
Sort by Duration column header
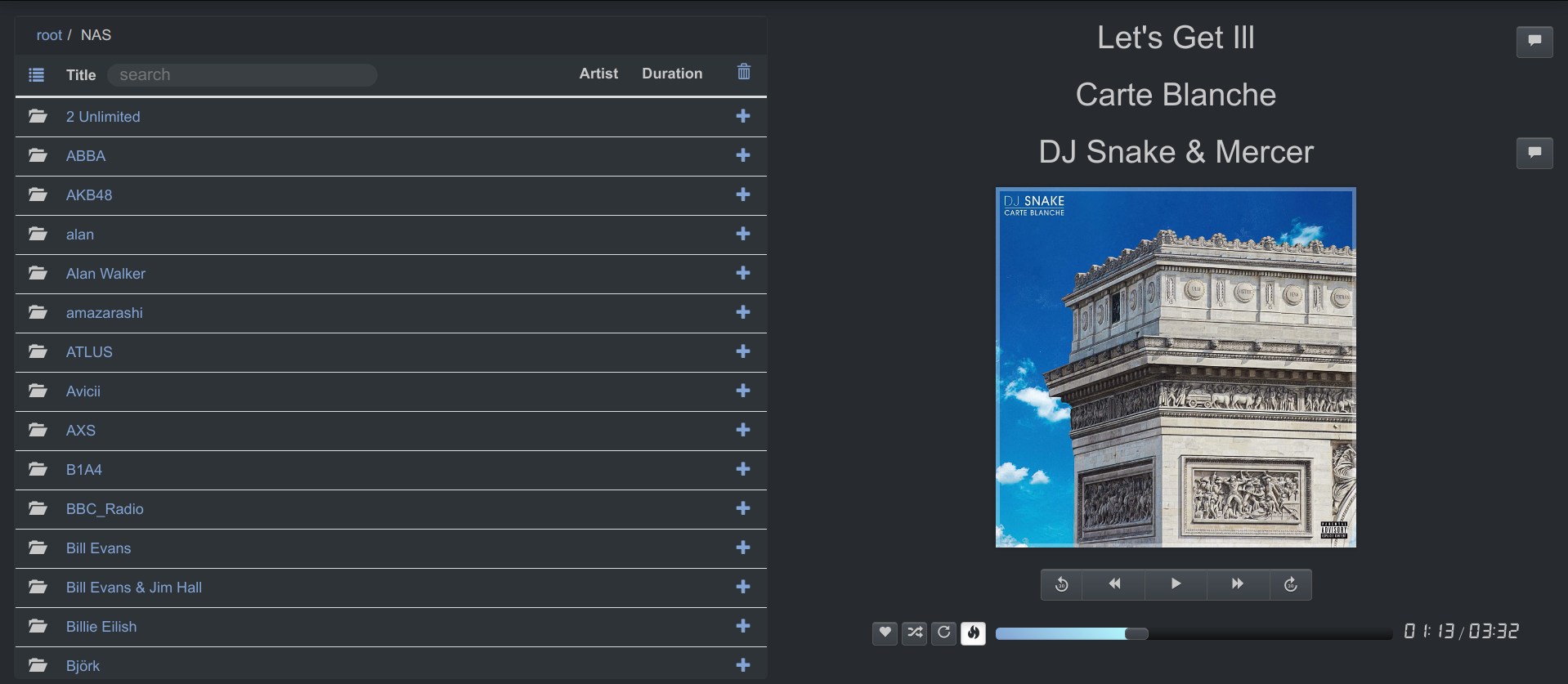pyautogui.click(x=672, y=74)
